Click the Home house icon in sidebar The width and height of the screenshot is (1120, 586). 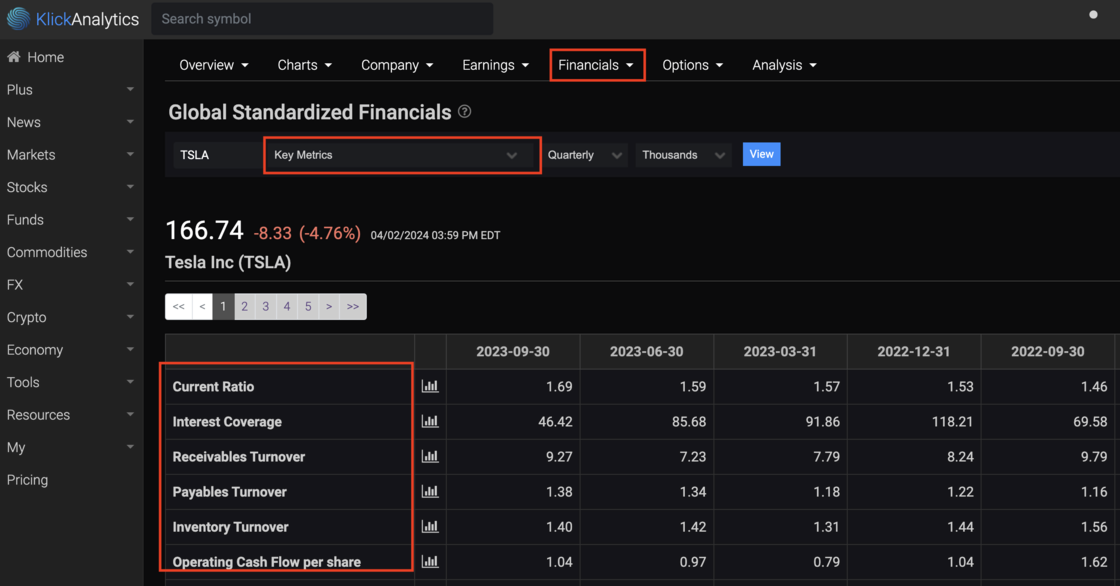[x=14, y=56]
